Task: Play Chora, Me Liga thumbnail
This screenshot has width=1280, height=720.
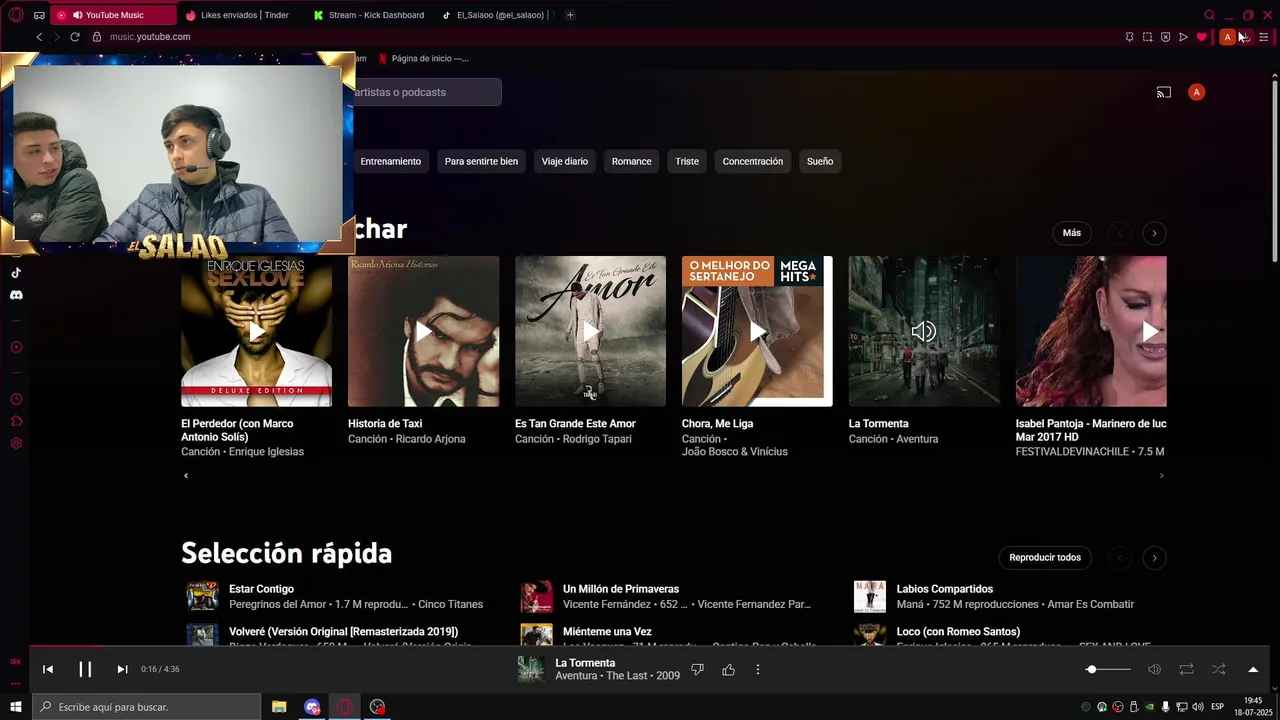Action: (757, 331)
